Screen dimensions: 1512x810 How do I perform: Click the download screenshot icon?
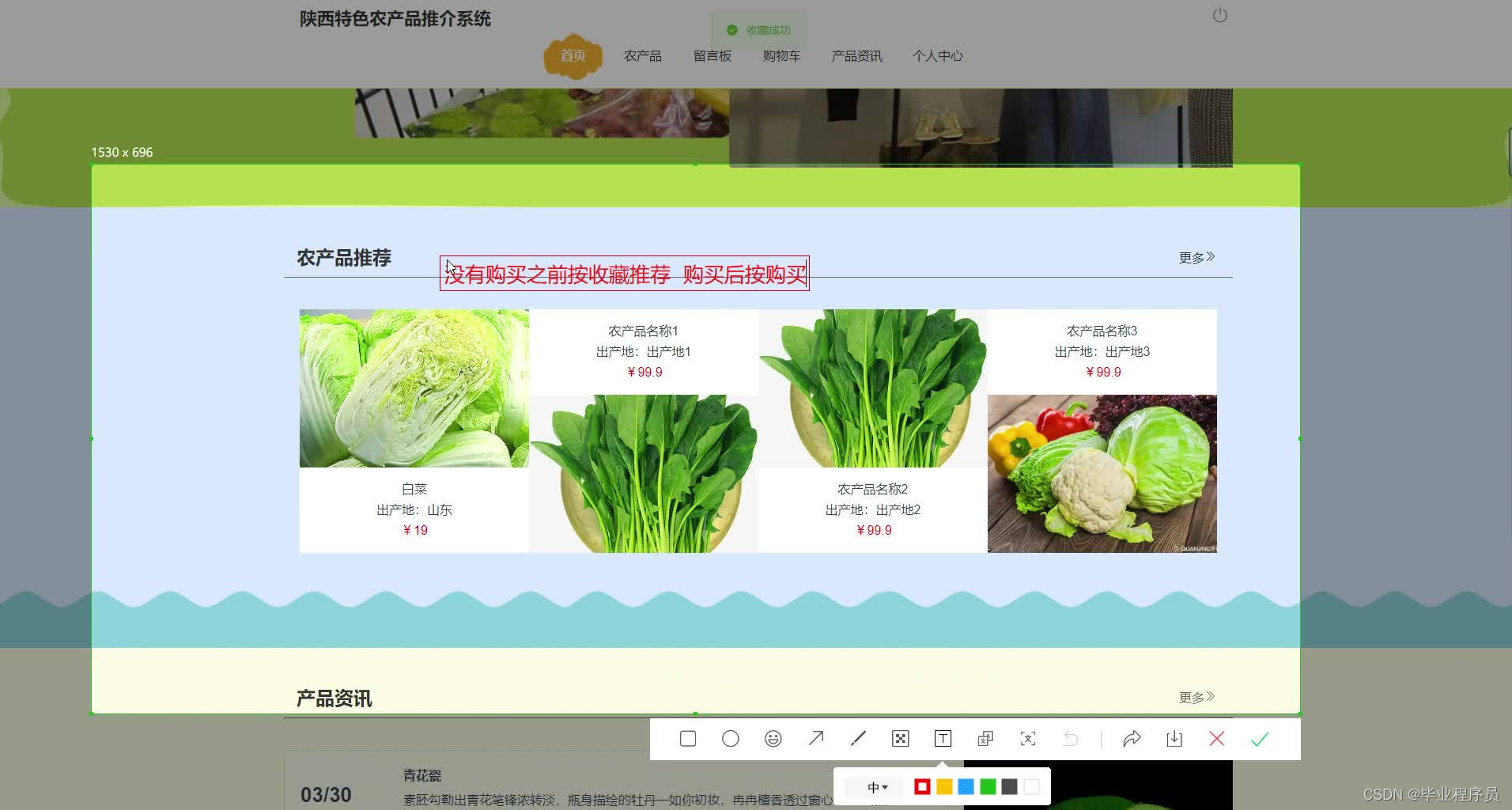[1174, 738]
